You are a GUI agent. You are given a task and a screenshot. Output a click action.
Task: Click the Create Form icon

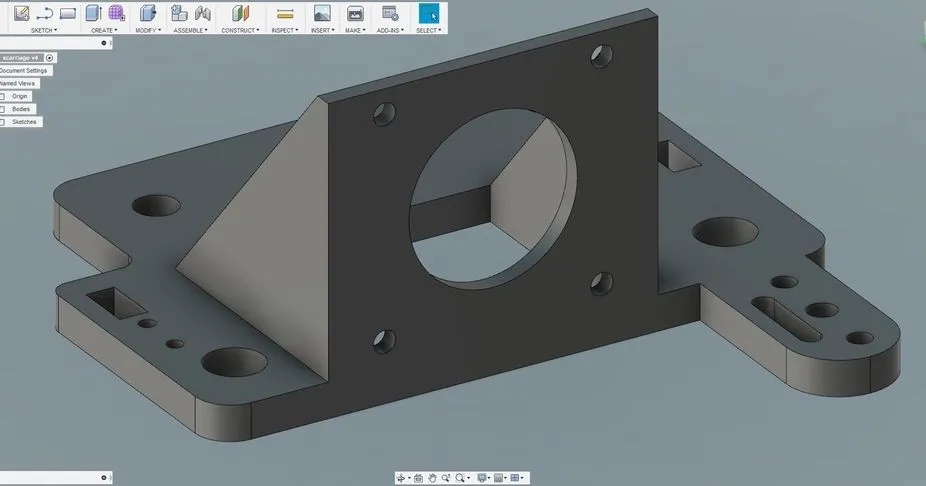(x=116, y=14)
